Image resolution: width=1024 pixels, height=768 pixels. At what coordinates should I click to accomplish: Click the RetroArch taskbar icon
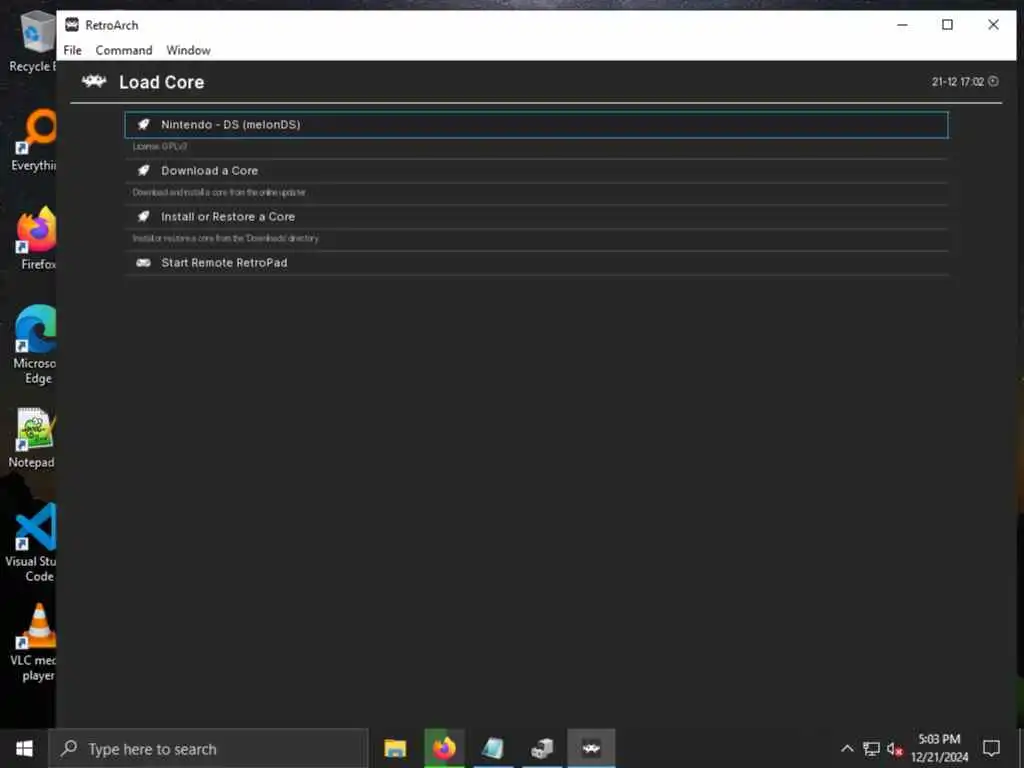591,748
